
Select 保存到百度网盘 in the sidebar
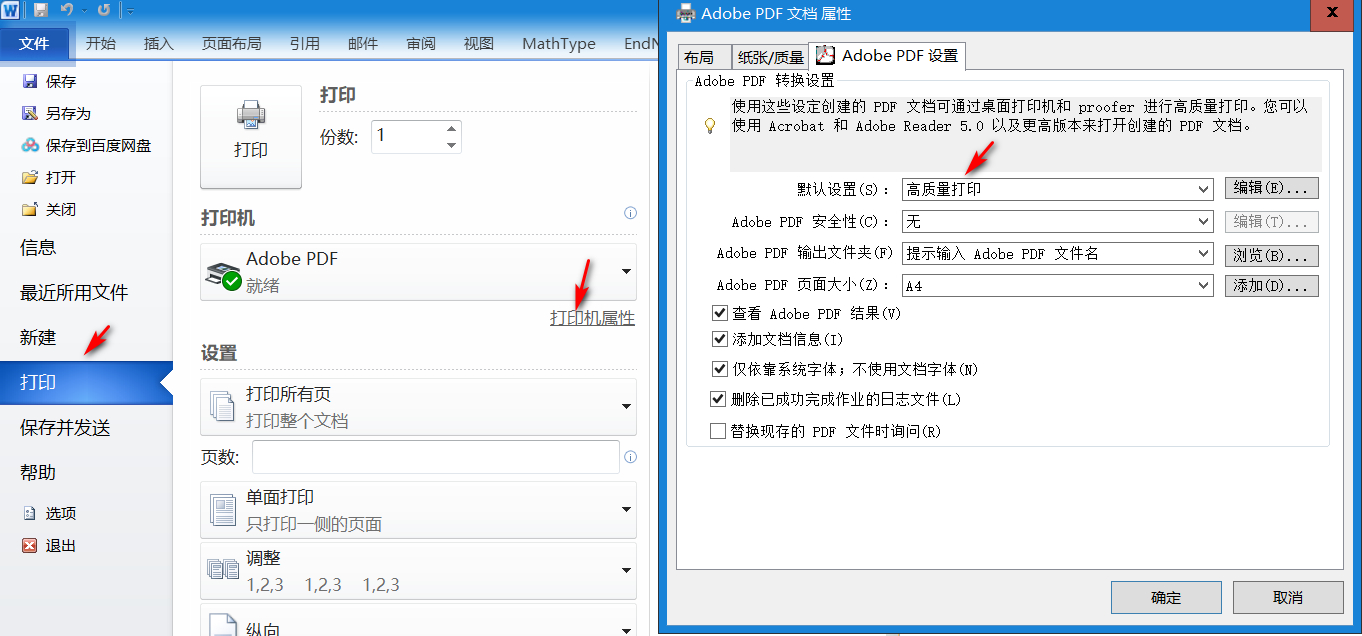point(86,145)
